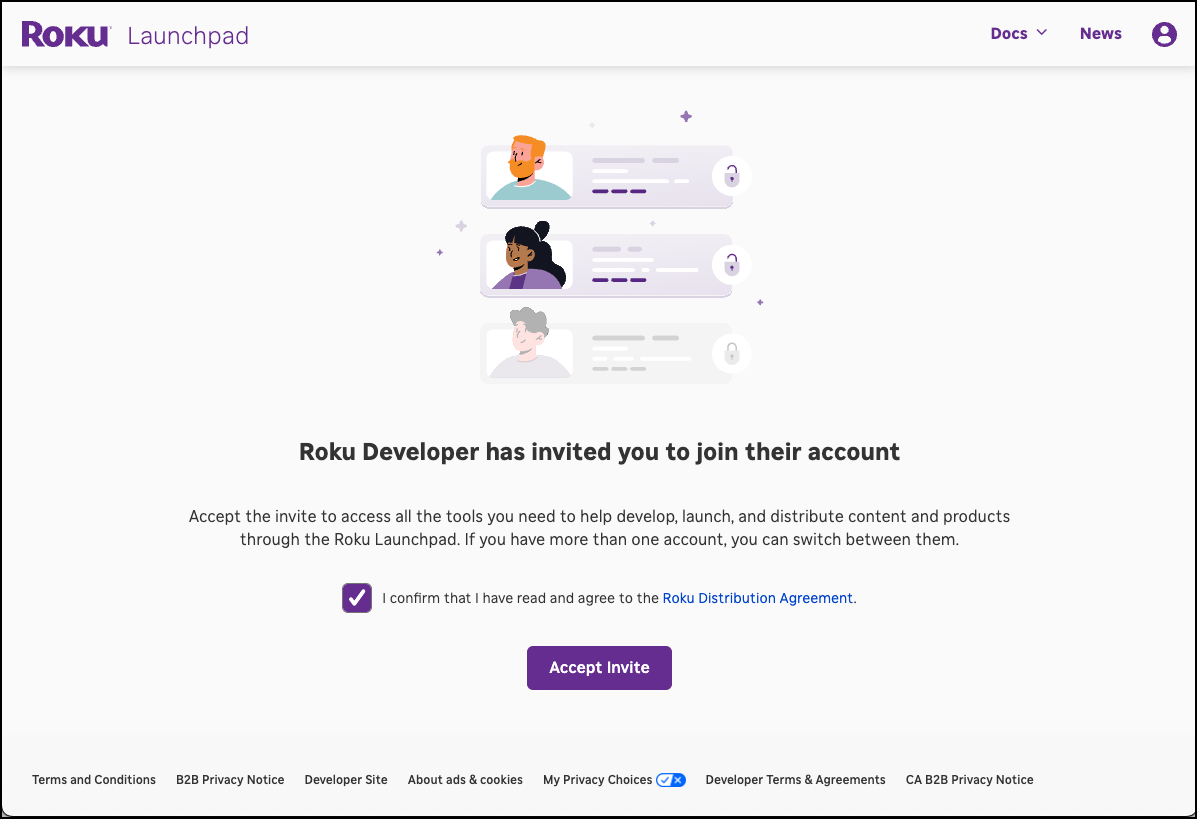Click the Accept Invite button

599,667
